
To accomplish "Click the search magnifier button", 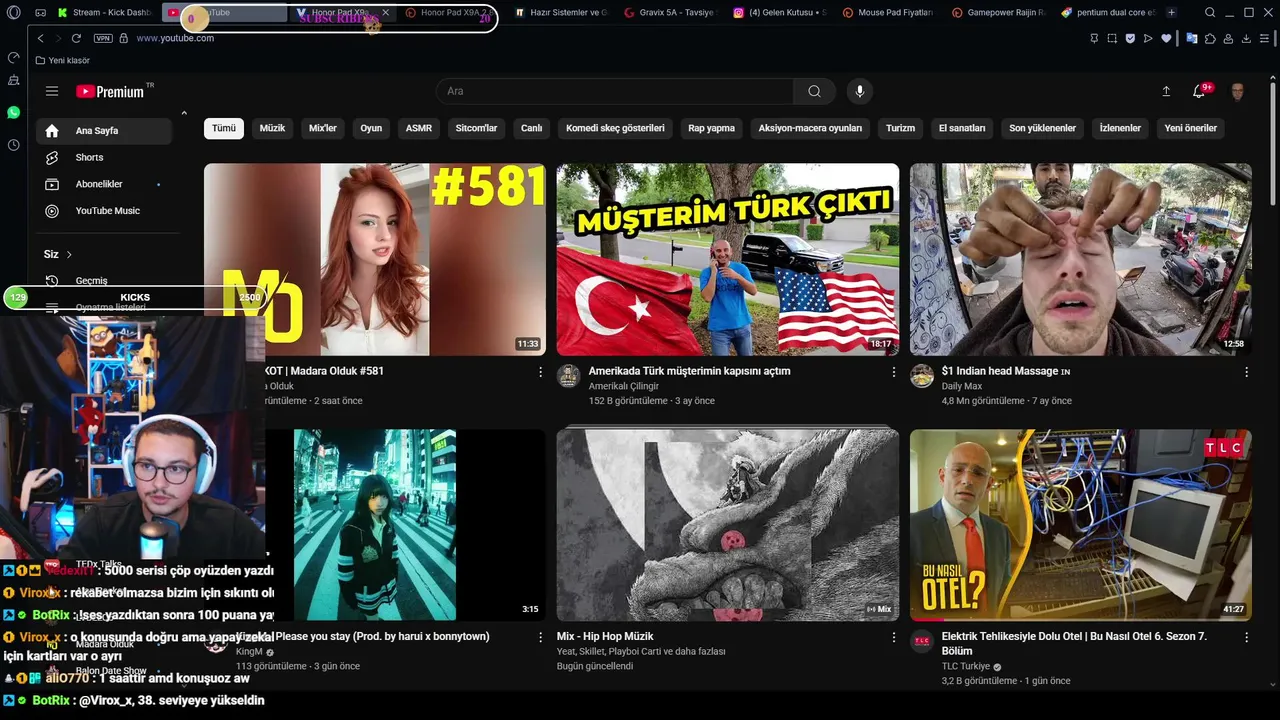I will pyautogui.click(x=814, y=91).
